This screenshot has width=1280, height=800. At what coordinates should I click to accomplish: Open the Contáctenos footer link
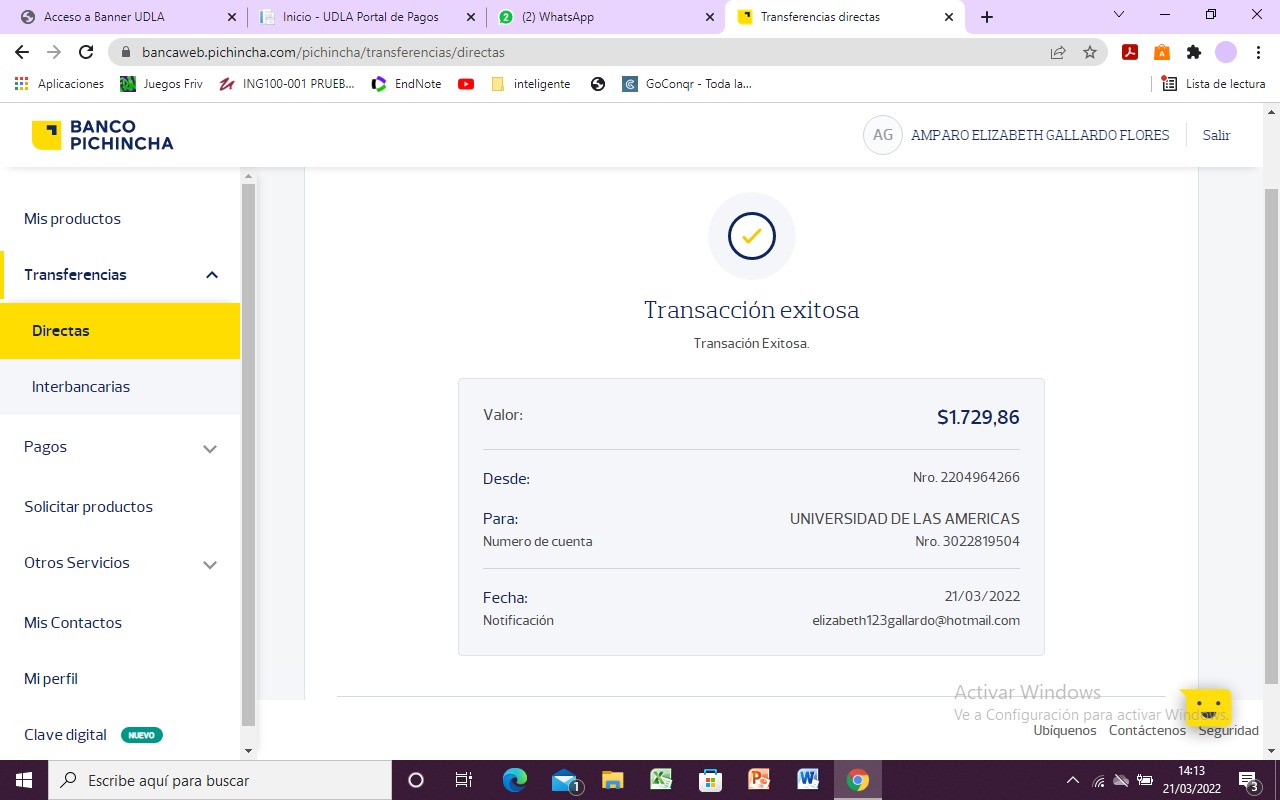pos(1147,730)
